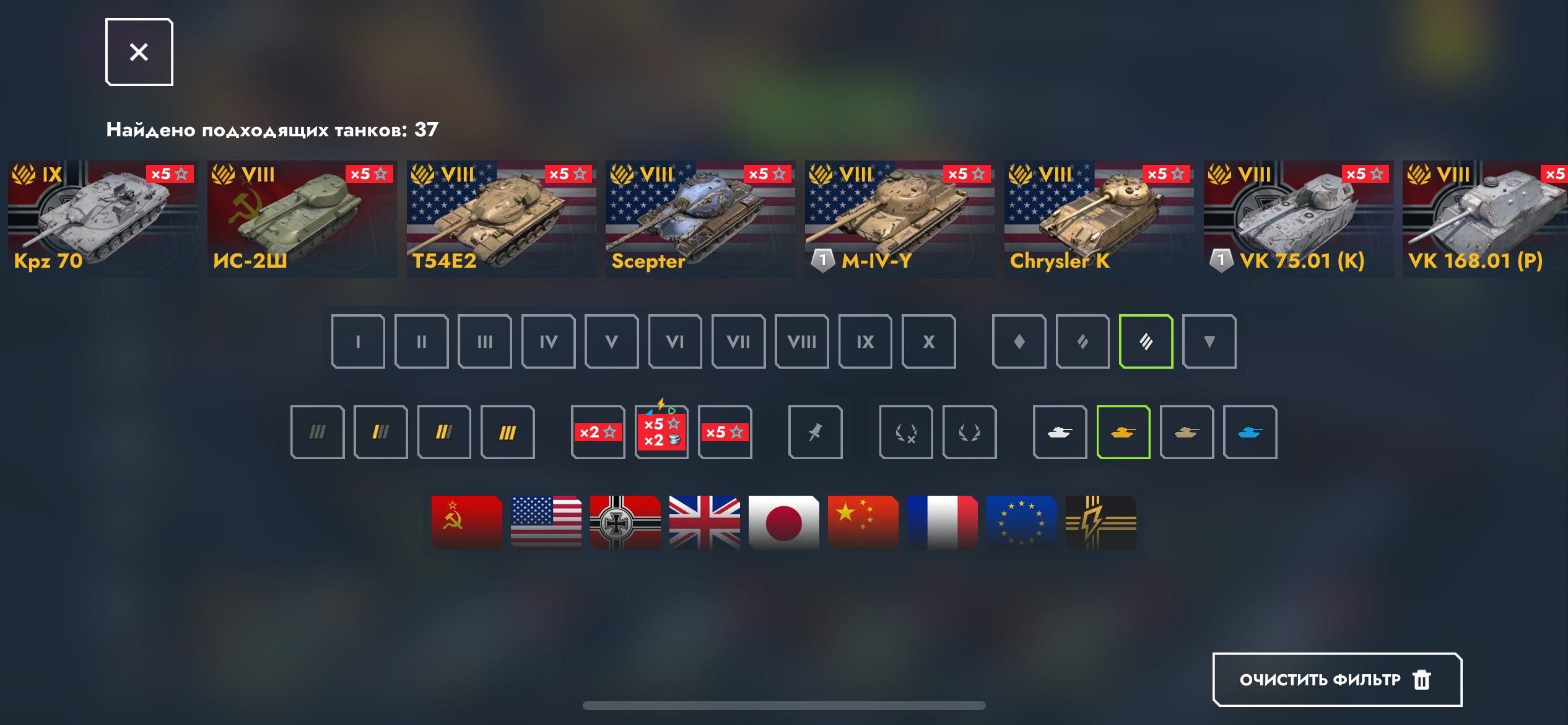Toggle the USSR nation flag filter
Viewport: 1568px width, 725px height.
(x=467, y=522)
